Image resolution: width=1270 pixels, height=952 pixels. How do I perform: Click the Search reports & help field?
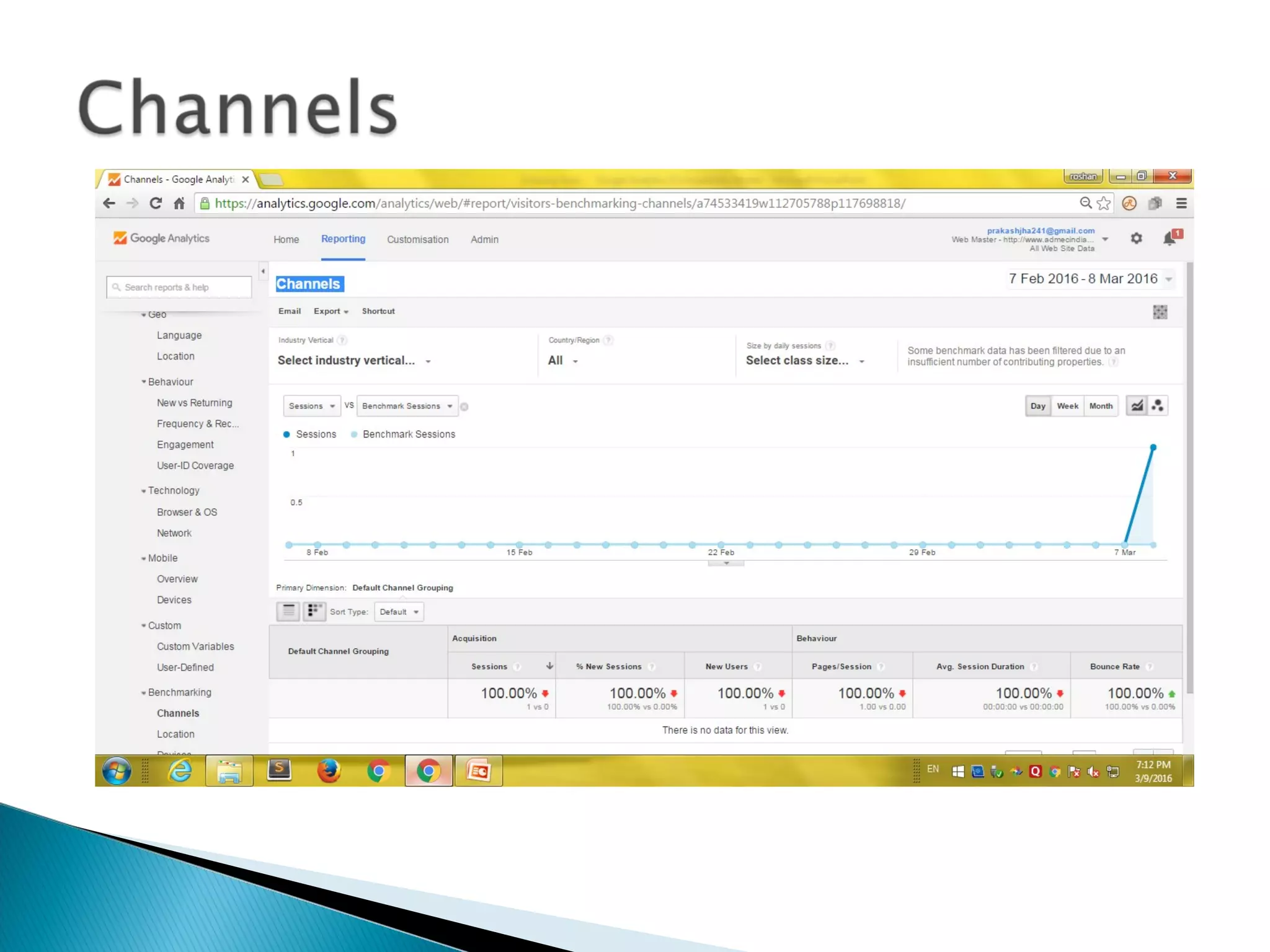point(179,288)
